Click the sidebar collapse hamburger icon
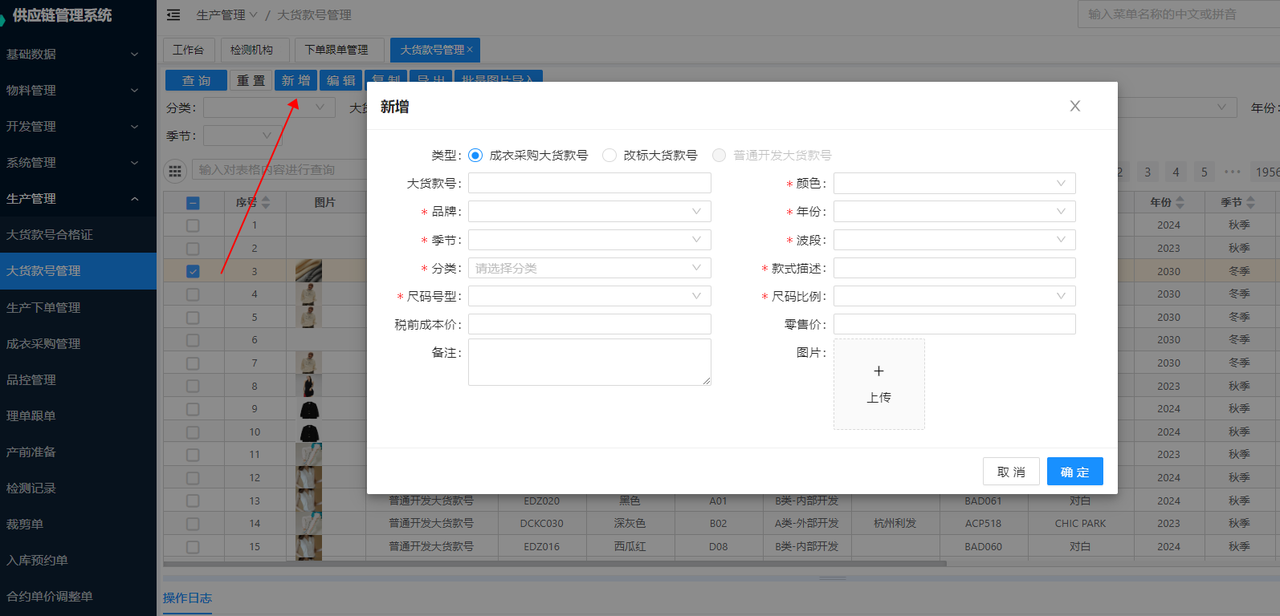This screenshot has width=1280, height=616. point(174,15)
